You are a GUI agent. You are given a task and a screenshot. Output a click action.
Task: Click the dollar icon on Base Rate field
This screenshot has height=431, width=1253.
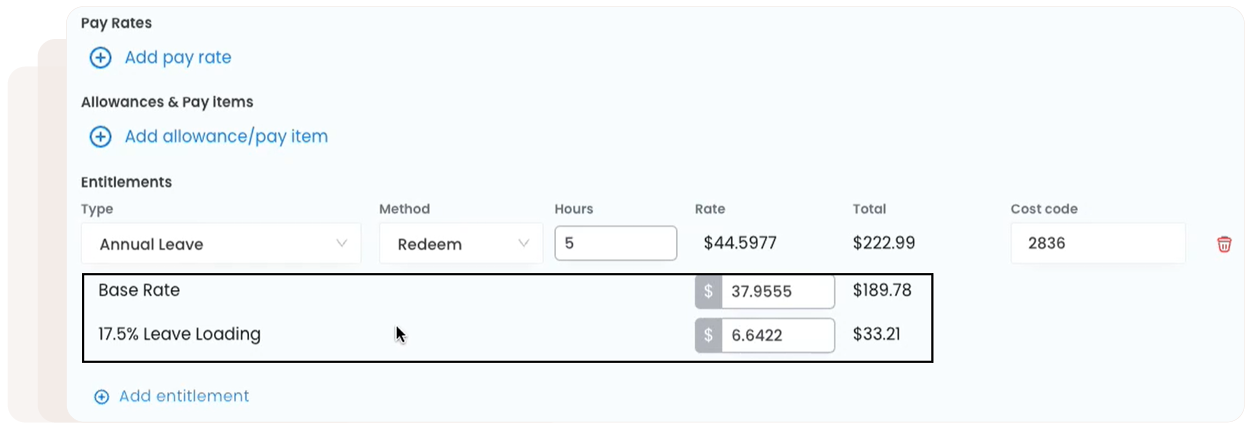(x=708, y=292)
